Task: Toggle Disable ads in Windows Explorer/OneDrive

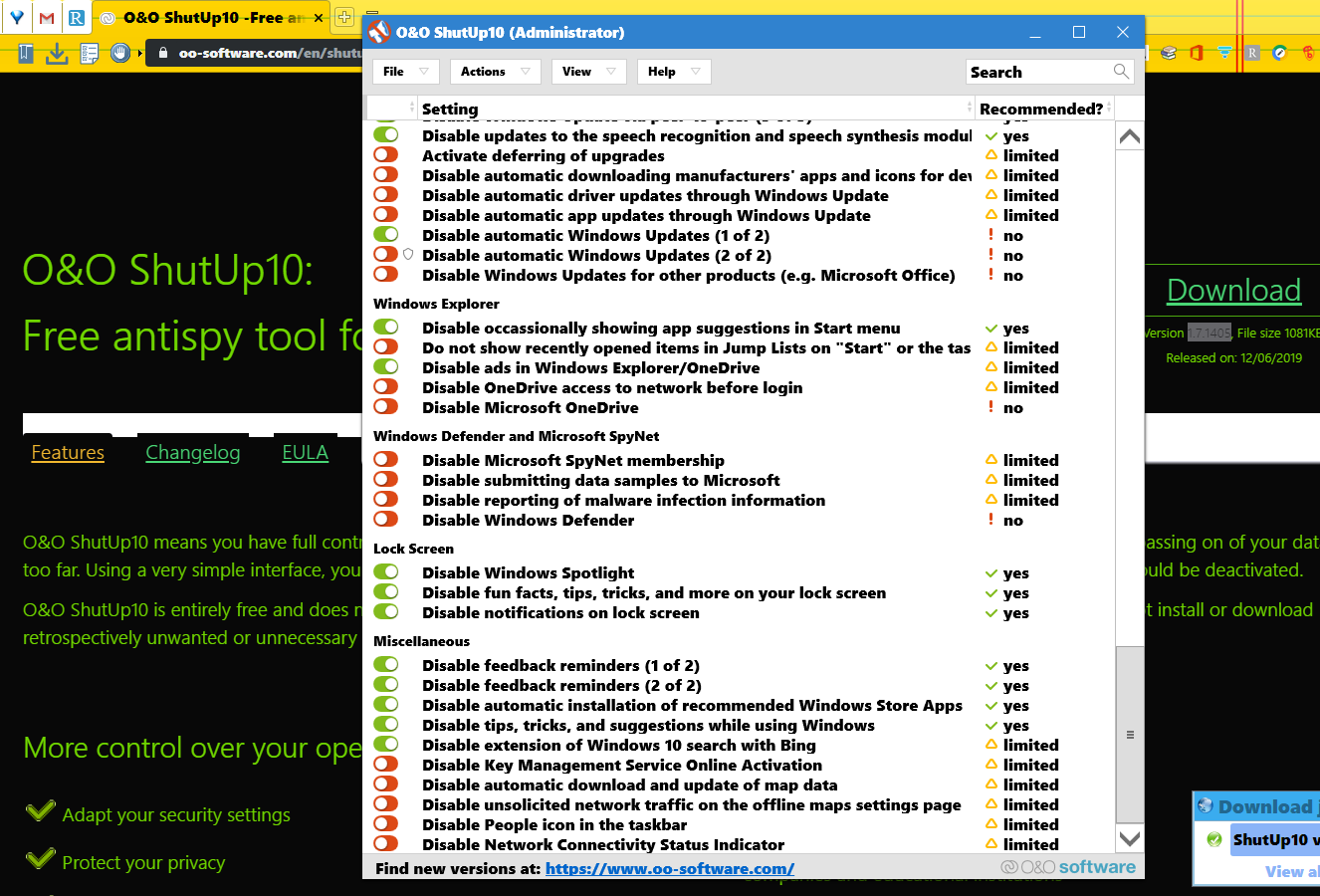Action: [x=385, y=366]
